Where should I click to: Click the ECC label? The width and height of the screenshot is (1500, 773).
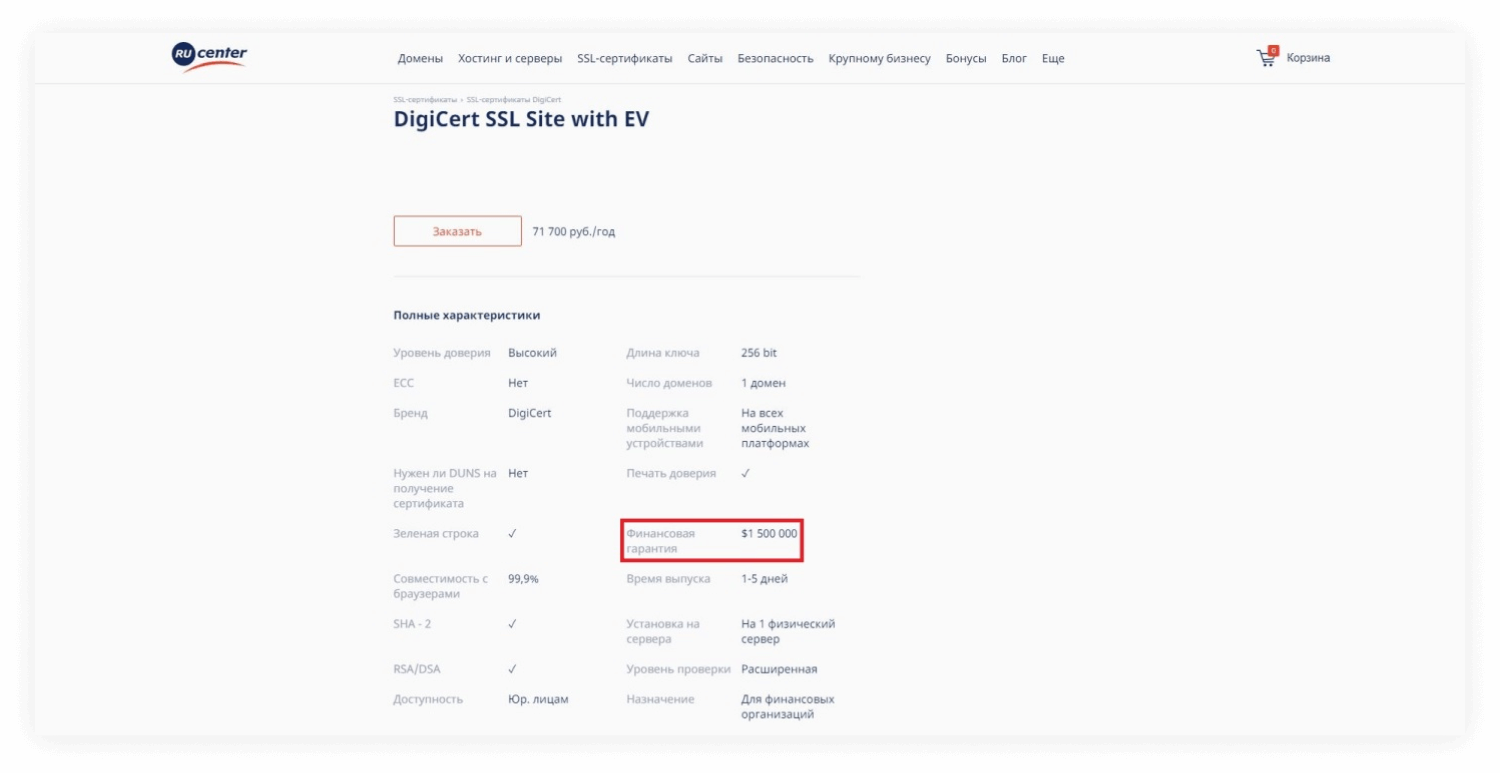(404, 383)
